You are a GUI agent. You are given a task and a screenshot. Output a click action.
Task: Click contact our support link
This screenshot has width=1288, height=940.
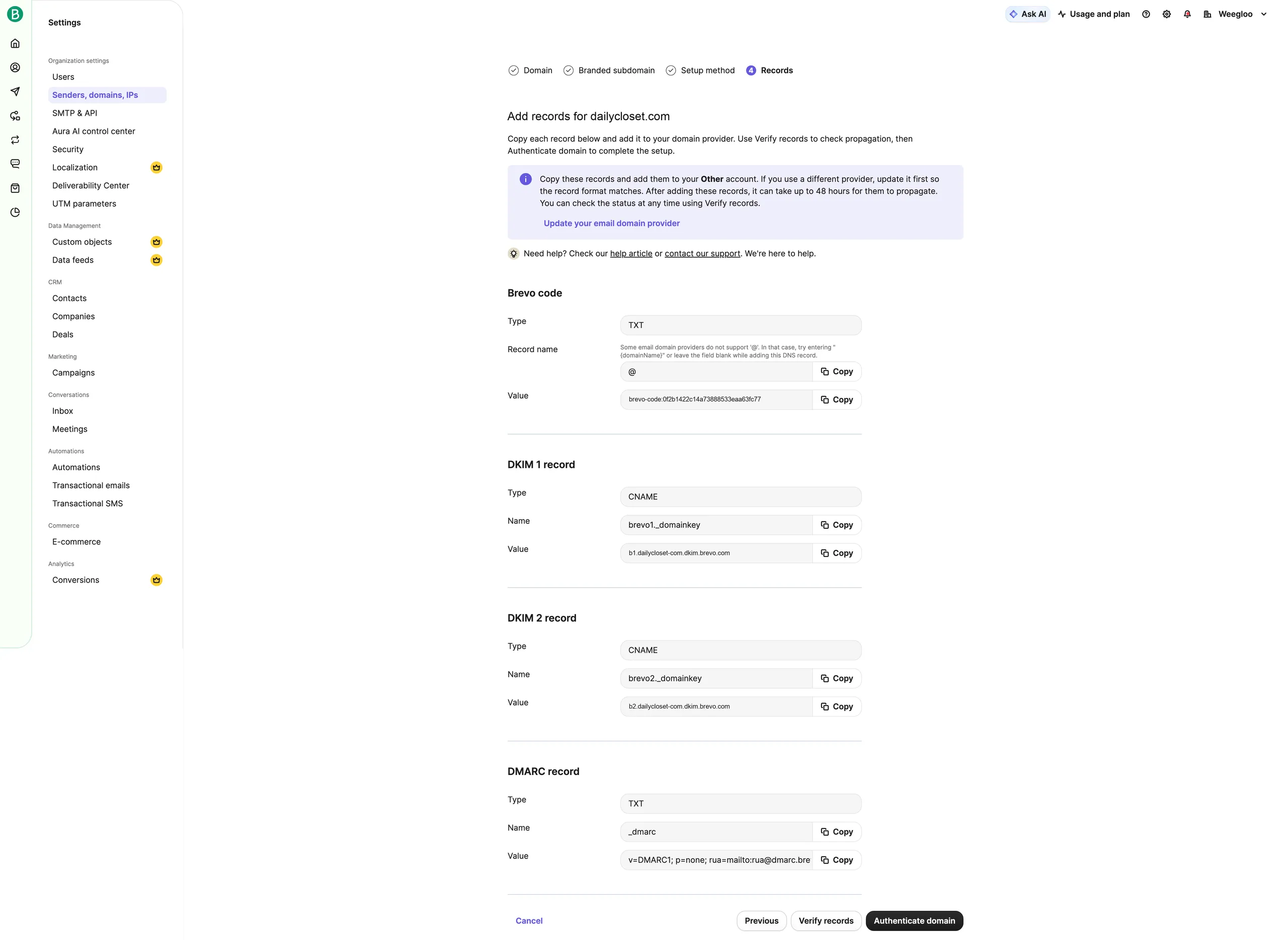point(702,254)
